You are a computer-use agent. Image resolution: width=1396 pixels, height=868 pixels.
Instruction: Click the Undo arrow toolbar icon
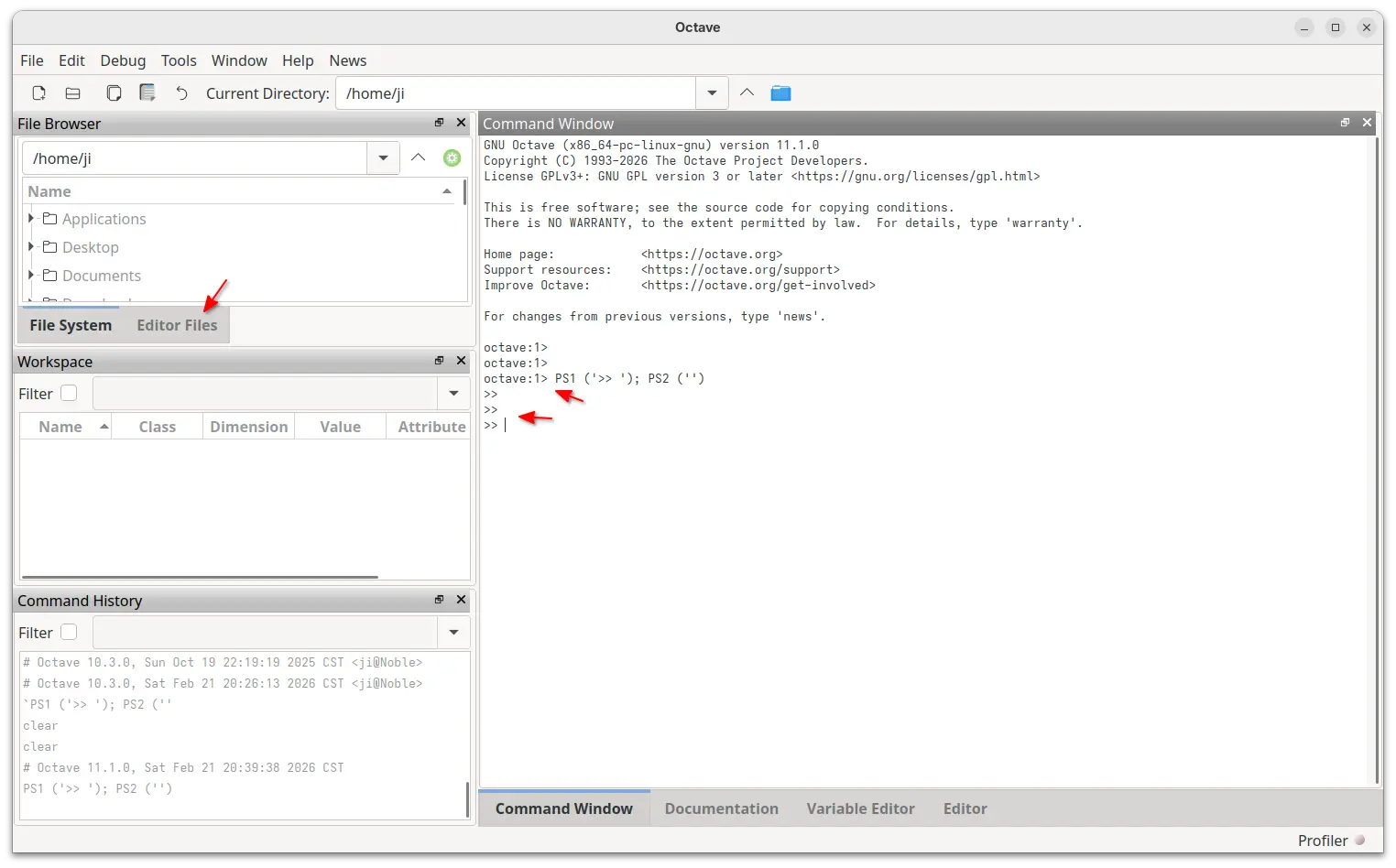coord(181,93)
